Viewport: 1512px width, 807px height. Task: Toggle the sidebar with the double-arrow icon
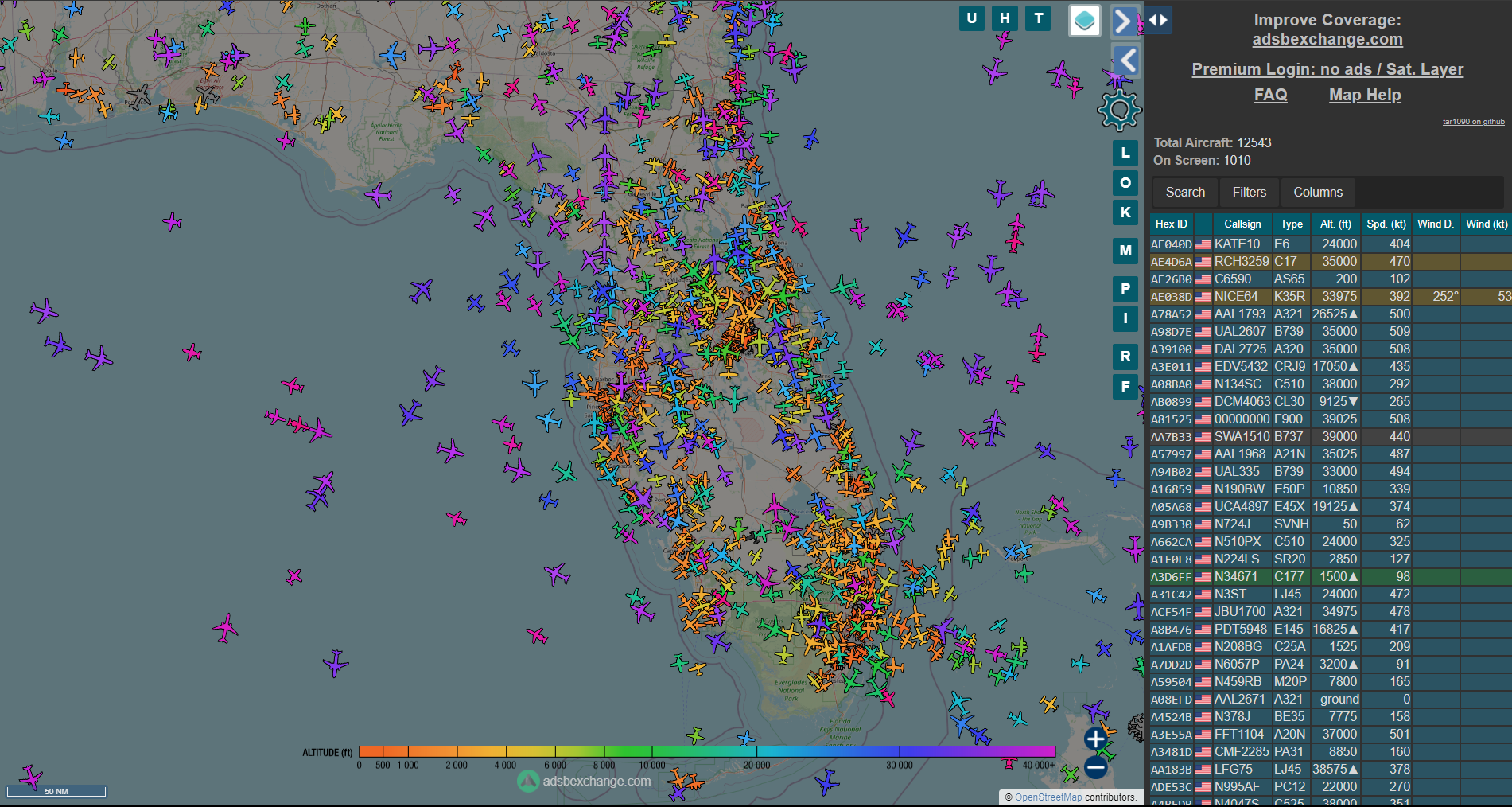(1158, 20)
